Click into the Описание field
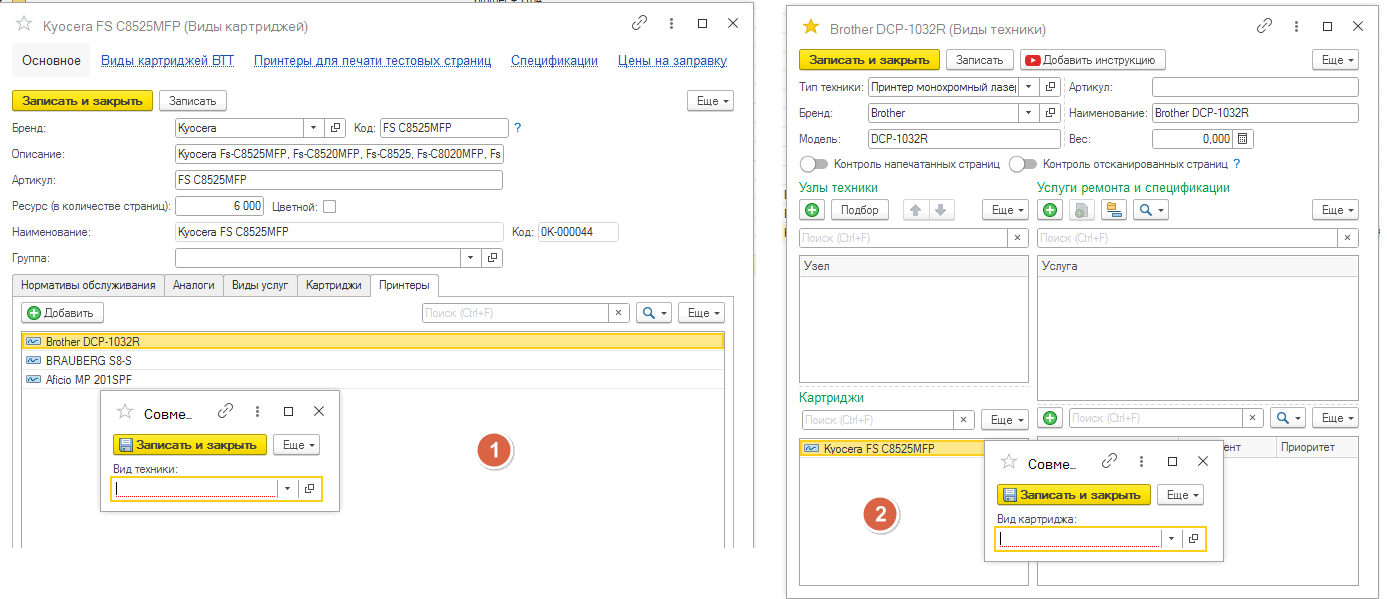 (x=338, y=154)
